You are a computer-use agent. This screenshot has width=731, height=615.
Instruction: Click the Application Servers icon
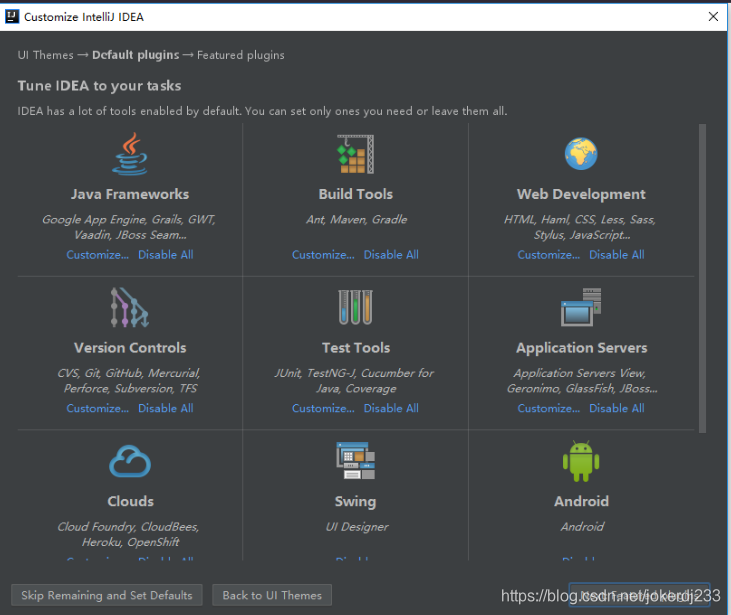[x=581, y=307]
